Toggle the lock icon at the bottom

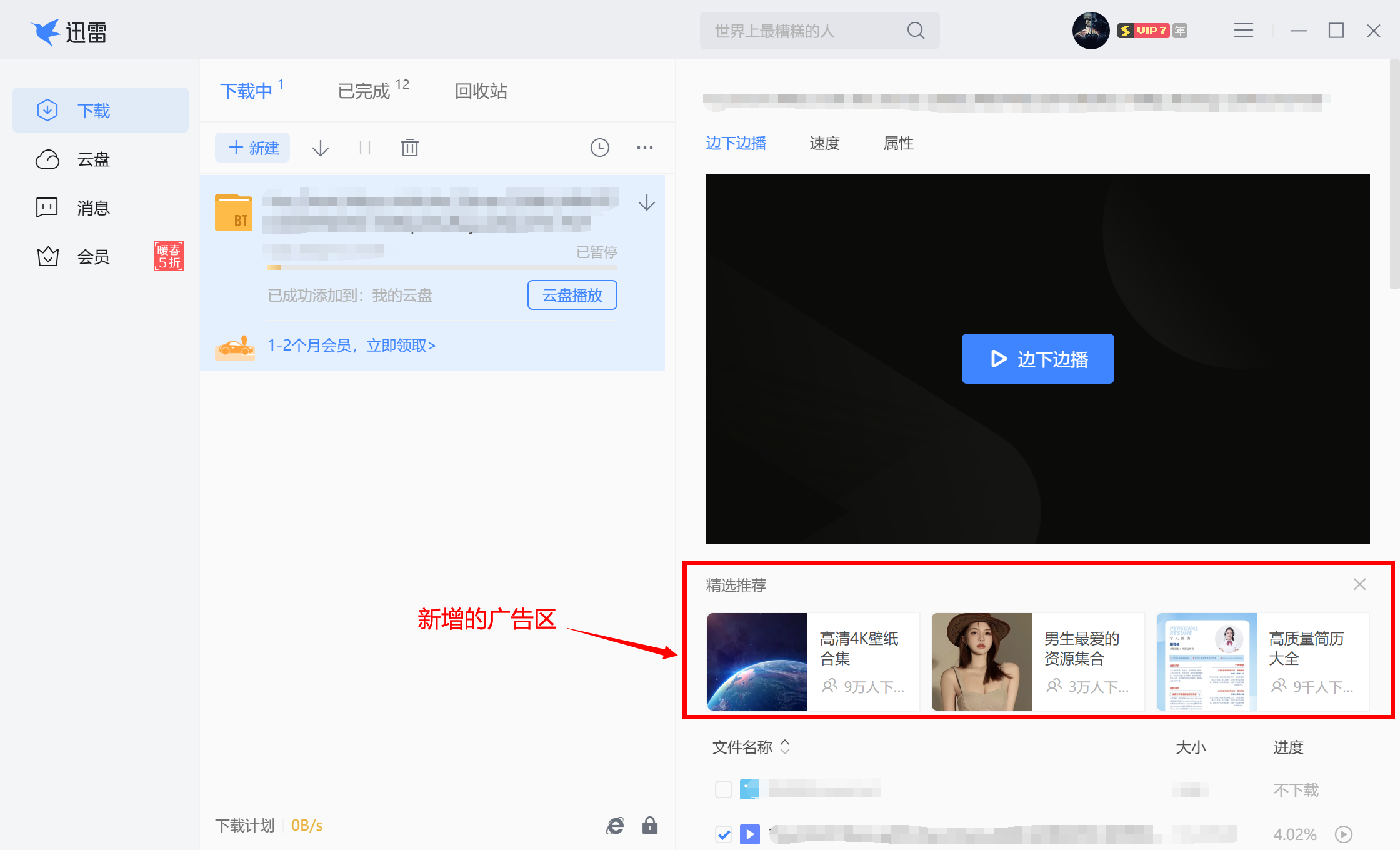[x=649, y=826]
